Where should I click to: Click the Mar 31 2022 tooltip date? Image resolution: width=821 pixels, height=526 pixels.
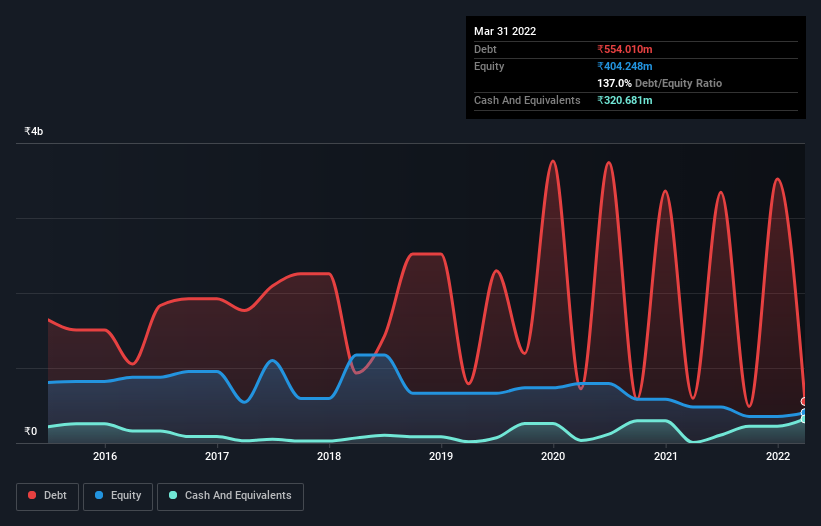pyautogui.click(x=505, y=31)
